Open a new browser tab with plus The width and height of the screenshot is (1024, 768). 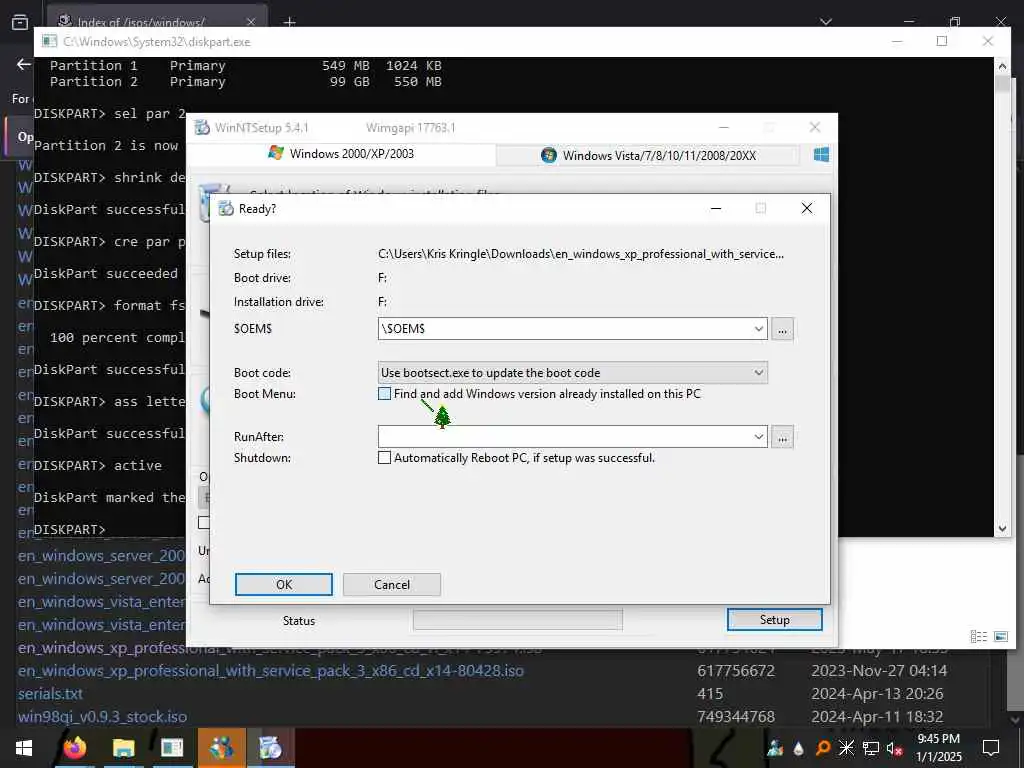(x=289, y=22)
